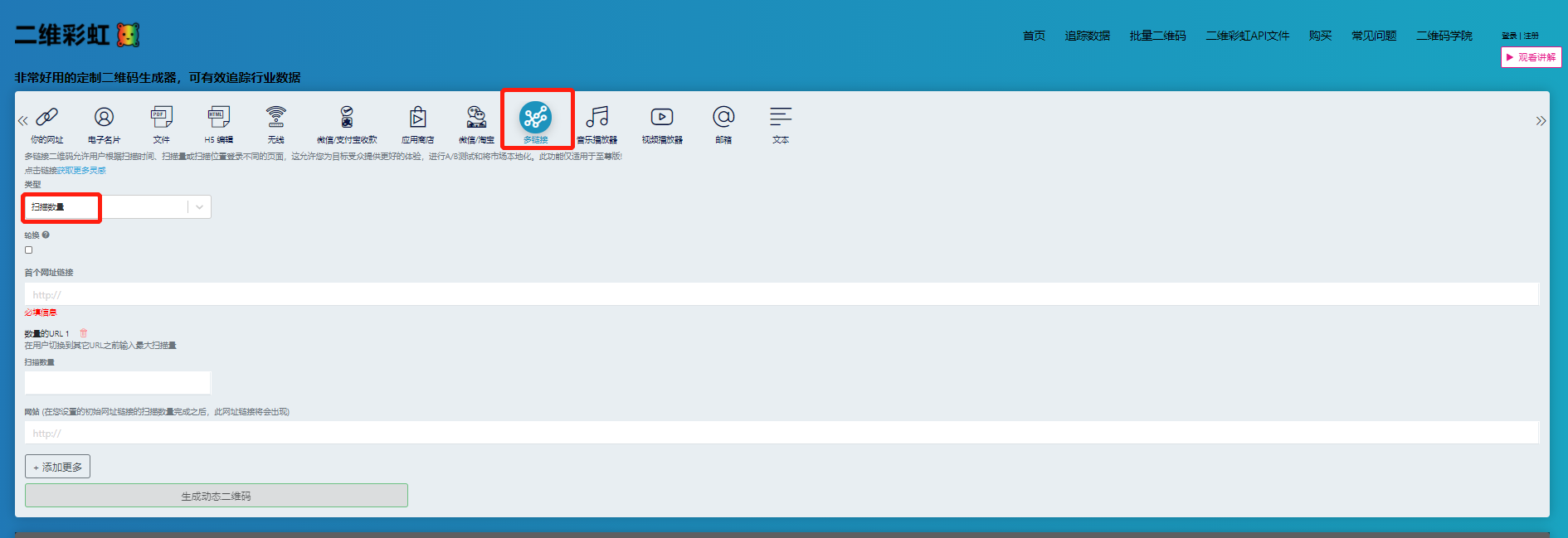
Task: Focus the 网站 second URL field
Action: (x=782, y=433)
